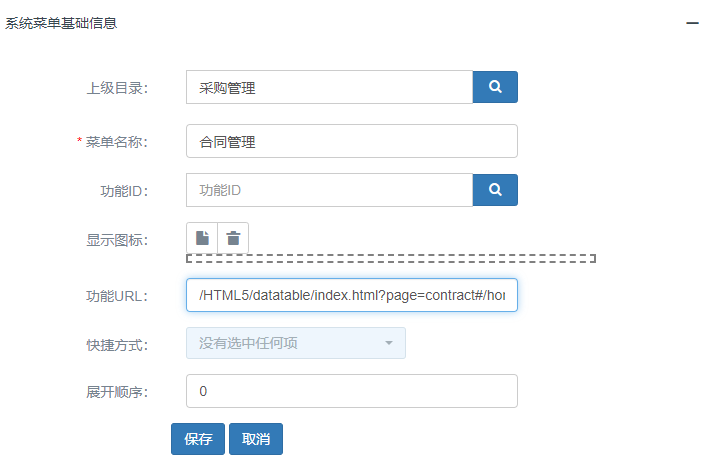Screen dimensions: 710x475
Task: Click search icon beside 上级目录 field
Action: pos(495,87)
